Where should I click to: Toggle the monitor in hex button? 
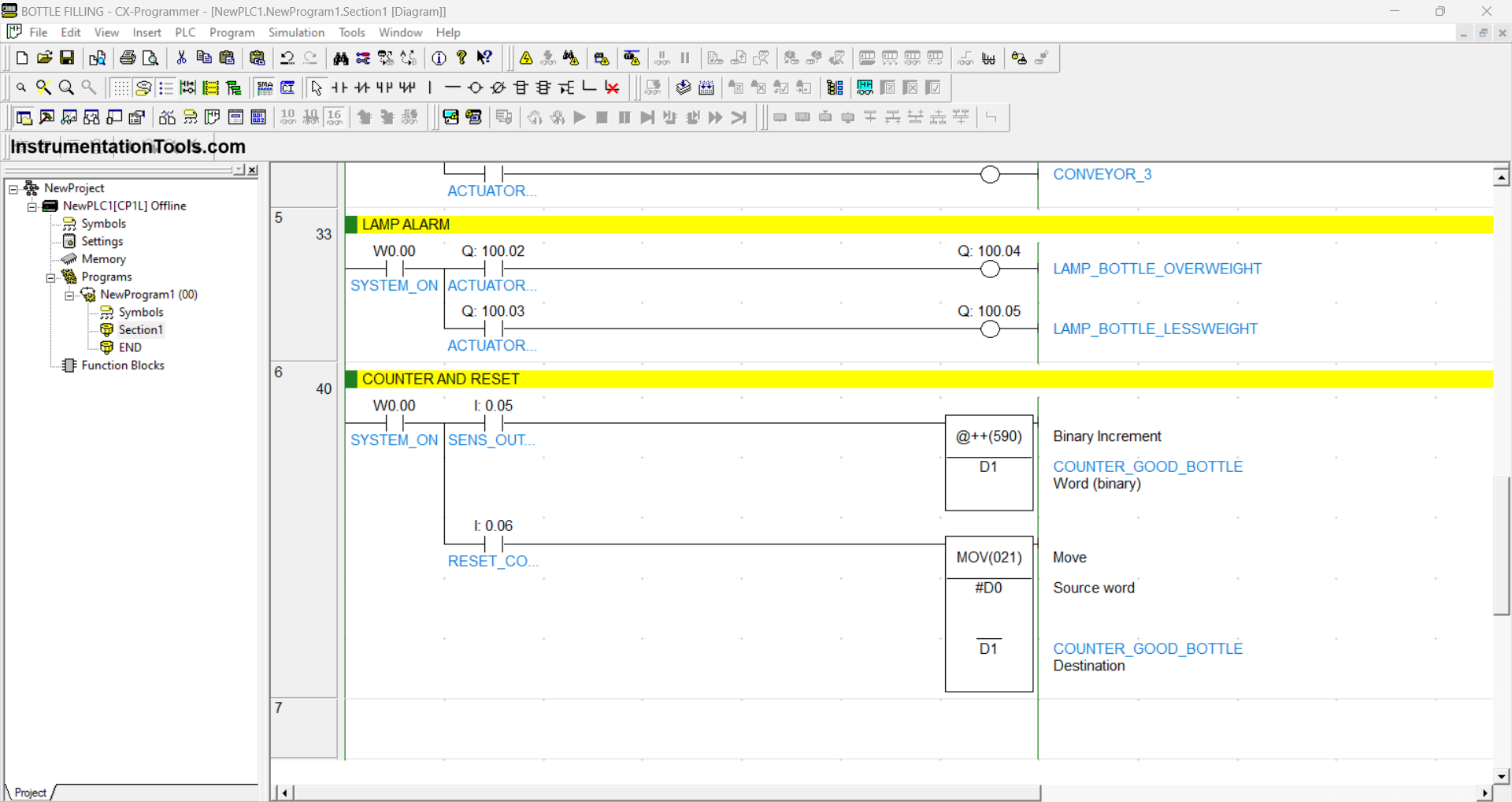tap(334, 117)
